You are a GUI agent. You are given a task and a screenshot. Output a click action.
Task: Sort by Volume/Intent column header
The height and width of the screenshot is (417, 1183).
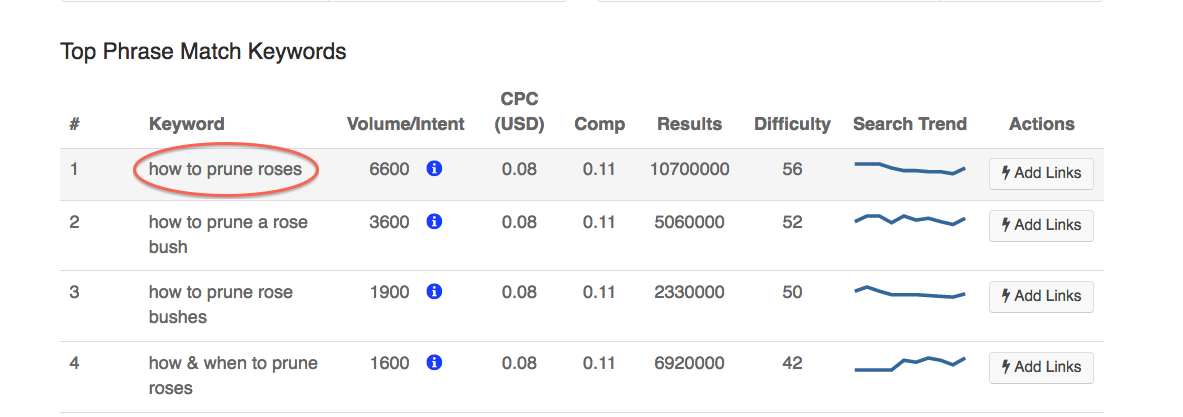pos(405,124)
